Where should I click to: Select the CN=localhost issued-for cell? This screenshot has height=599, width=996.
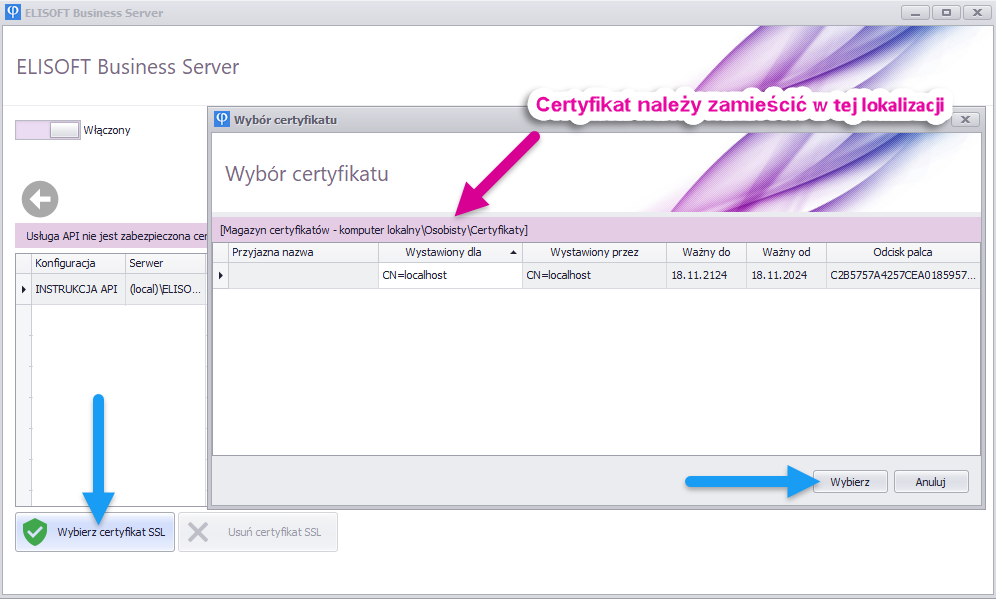[450, 275]
